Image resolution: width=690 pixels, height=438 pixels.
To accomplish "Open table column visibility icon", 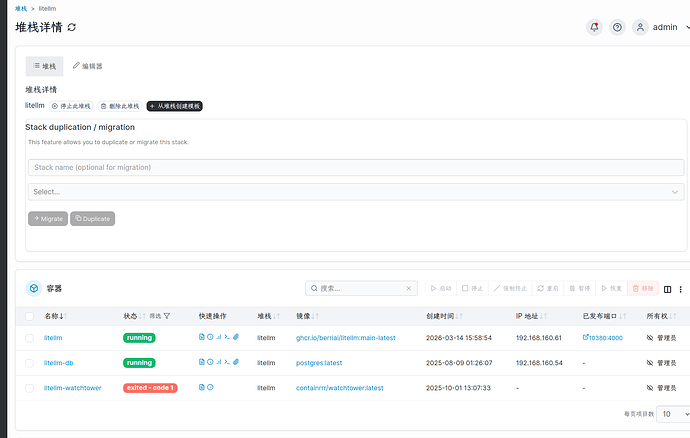I will click(x=668, y=289).
